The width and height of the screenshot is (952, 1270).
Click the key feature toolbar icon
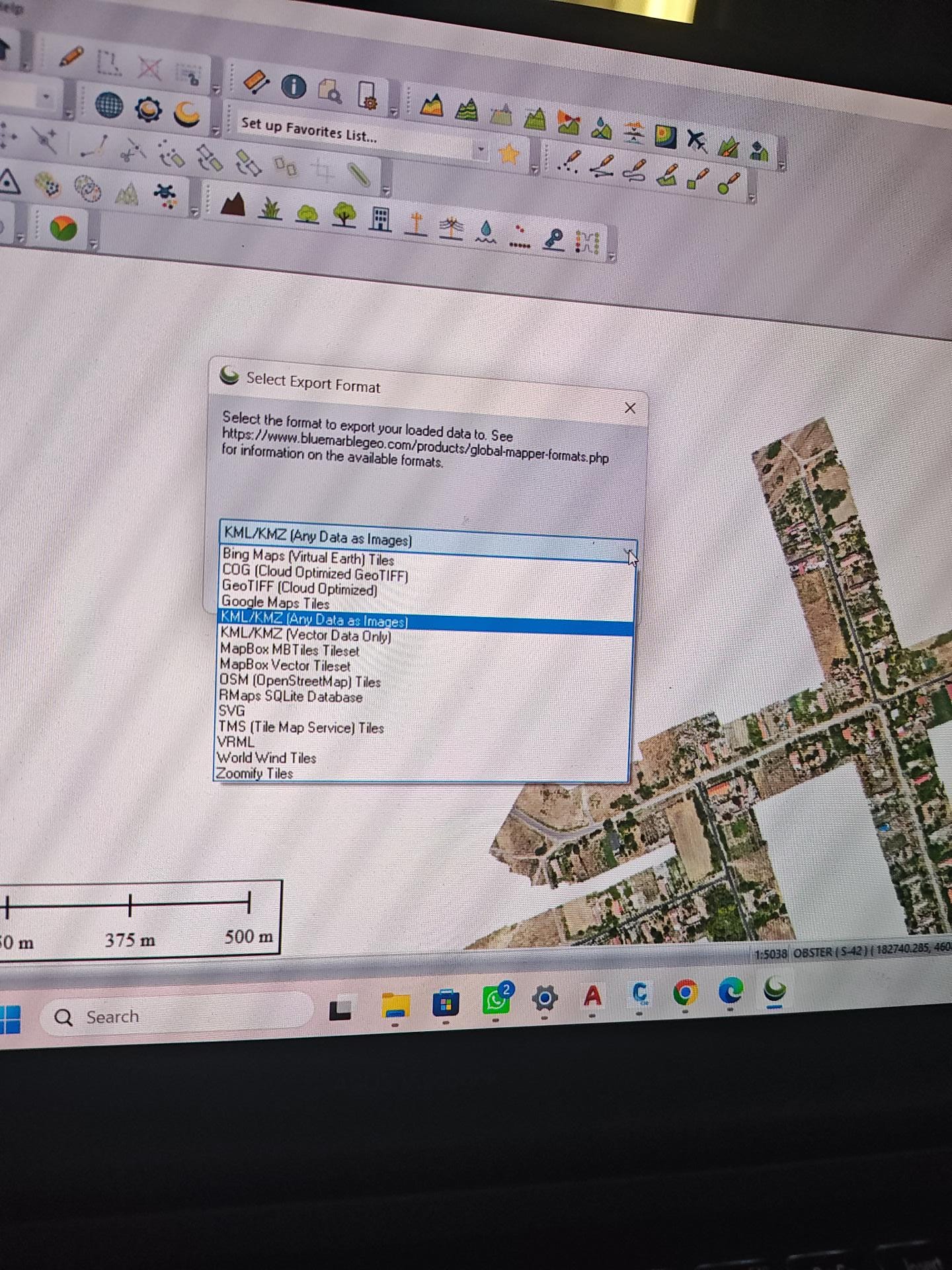click(553, 238)
